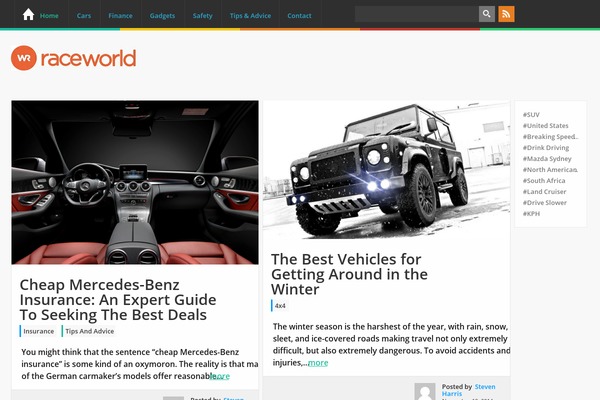Focus the search input field
This screenshot has width=600, height=400.
point(417,14)
